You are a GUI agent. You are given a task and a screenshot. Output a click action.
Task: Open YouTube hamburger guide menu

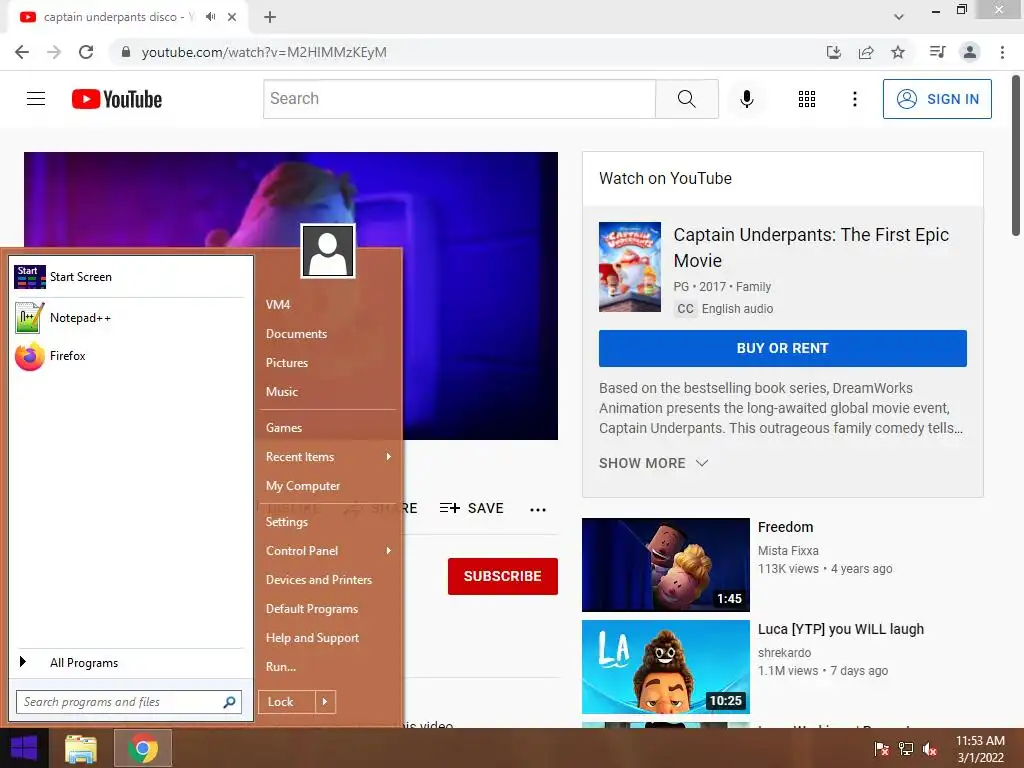coord(36,99)
